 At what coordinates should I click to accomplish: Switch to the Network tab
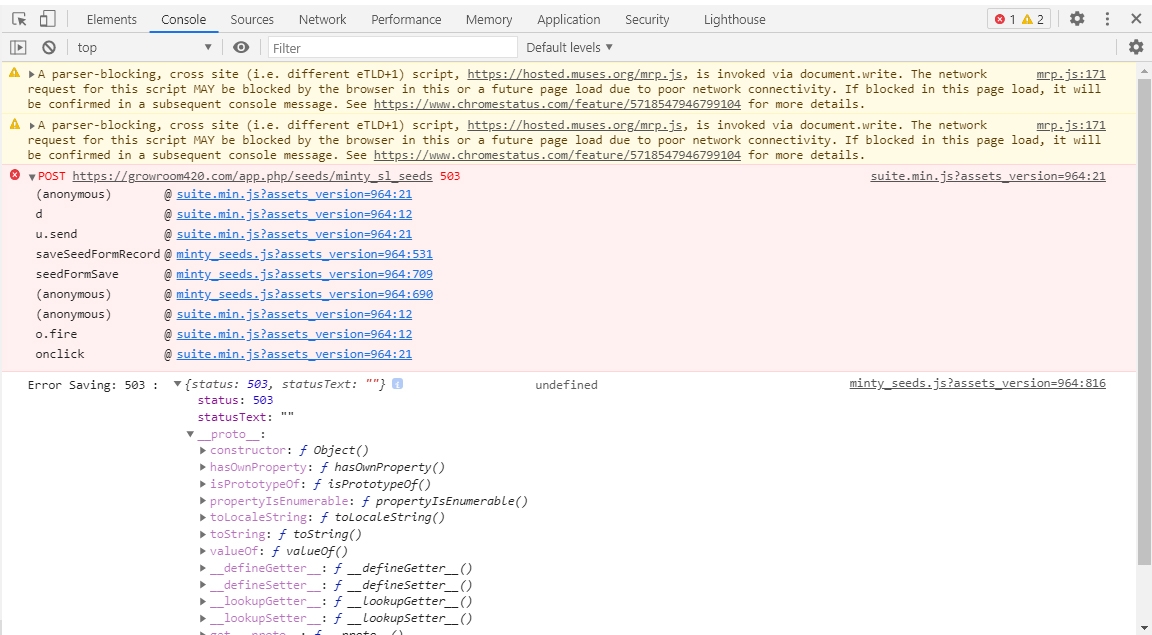click(x=322, y=19)
